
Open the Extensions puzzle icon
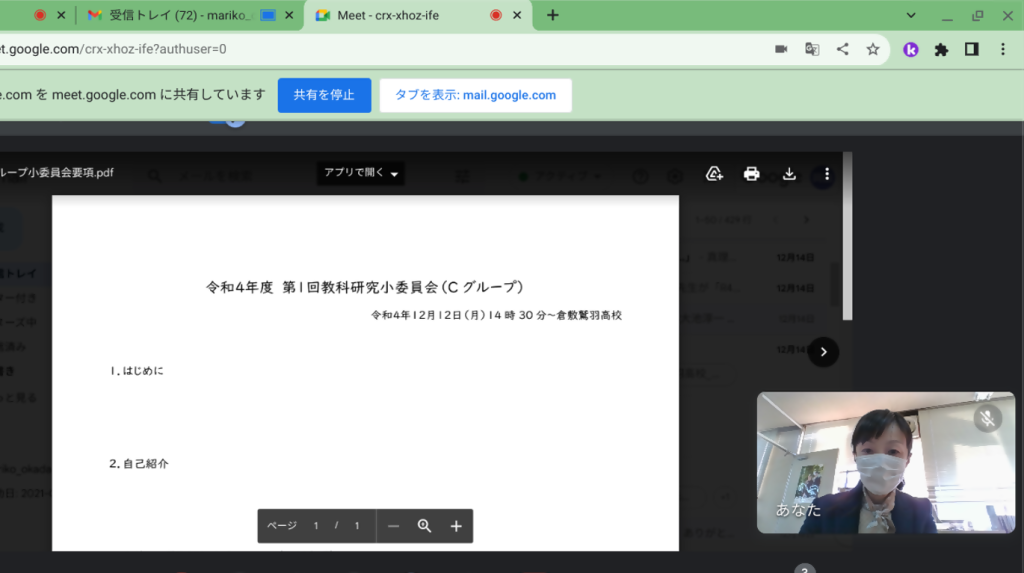(941, 49)
